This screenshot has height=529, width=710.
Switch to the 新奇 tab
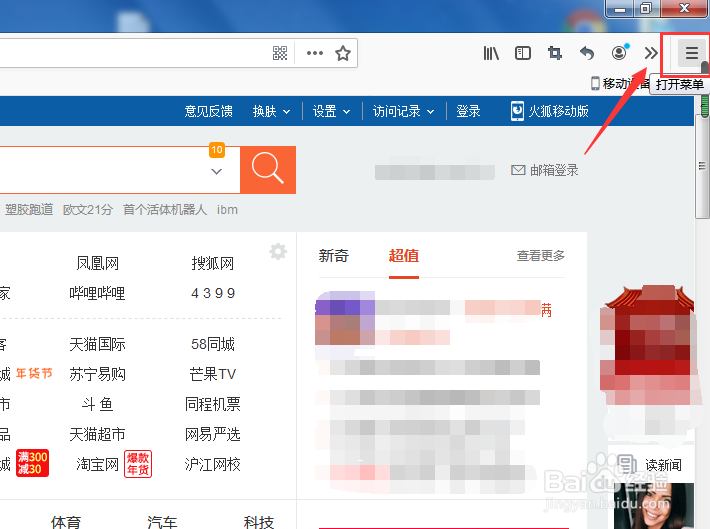[x=334, y=255]
